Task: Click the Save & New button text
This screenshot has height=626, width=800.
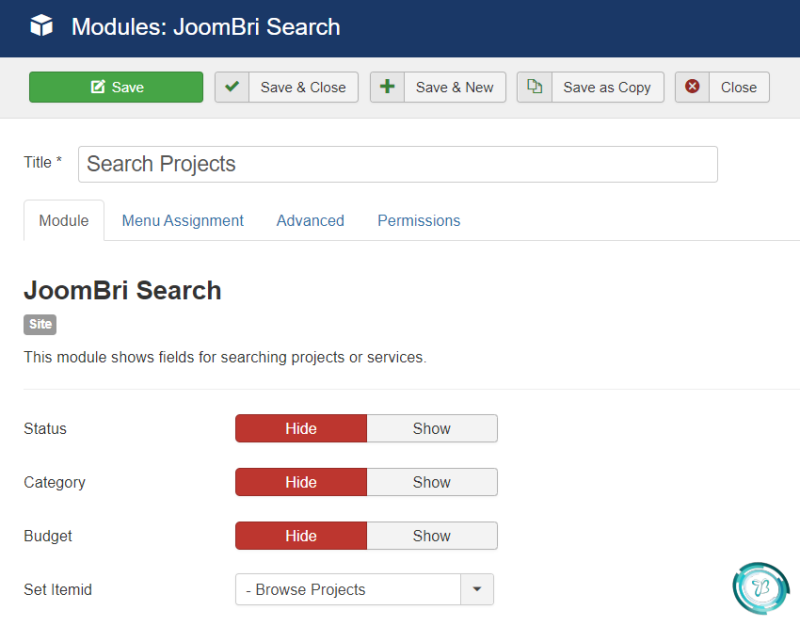Action: tap(455, 87)
